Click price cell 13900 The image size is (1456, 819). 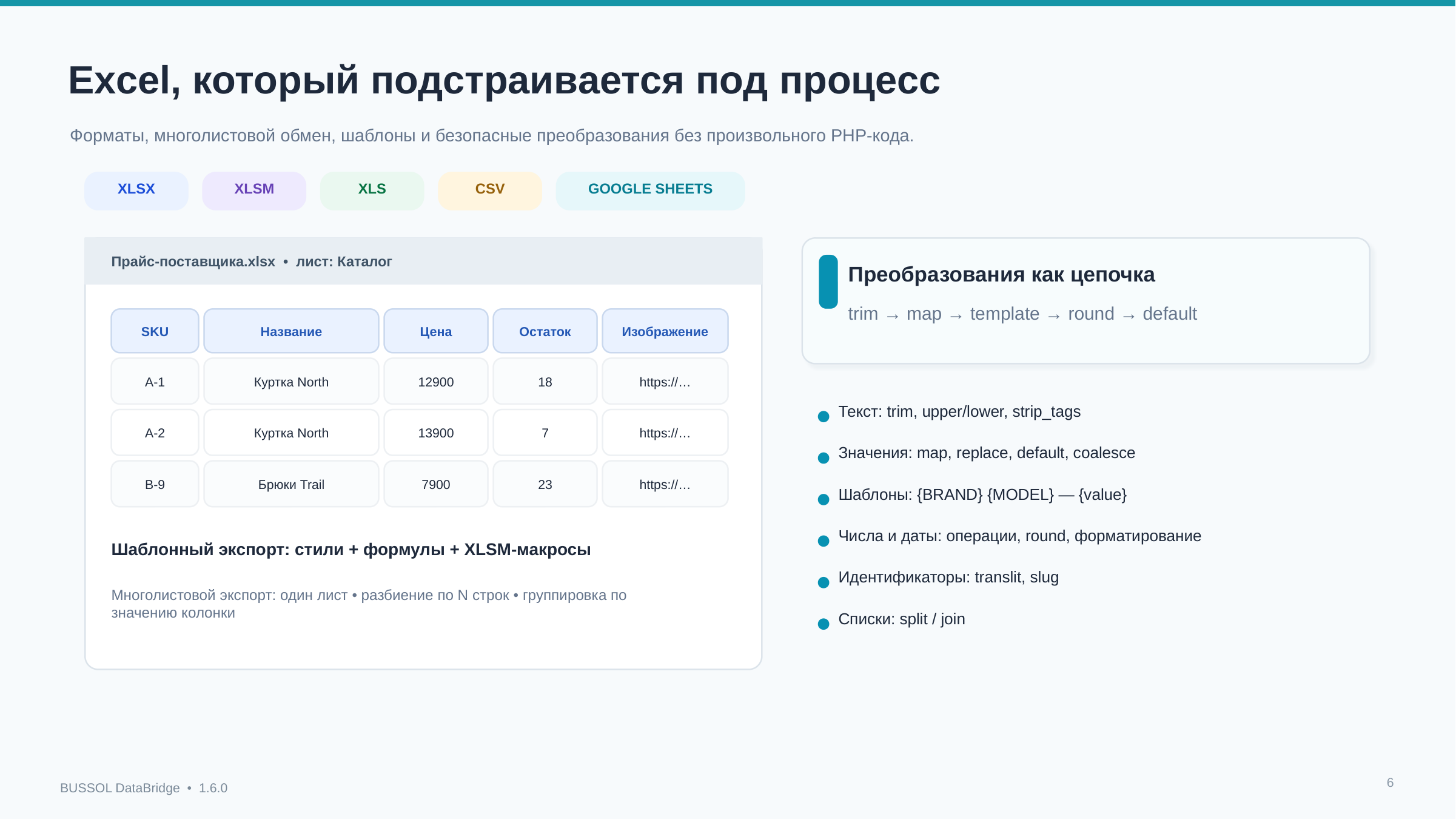click(436, 433)
